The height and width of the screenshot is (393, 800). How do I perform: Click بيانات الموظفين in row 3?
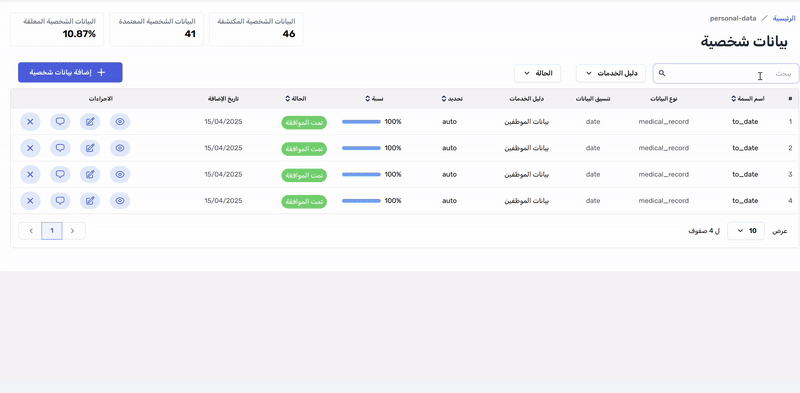[527, 175]
